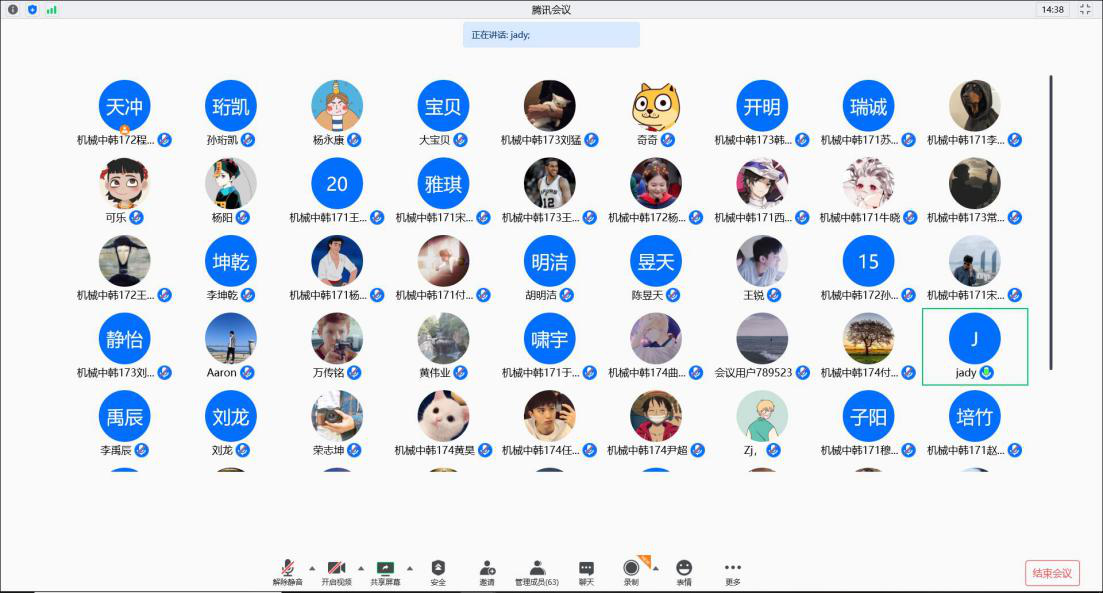Click the Invite (邀请) icon
1103x593 pixels.
click(487, 570)
